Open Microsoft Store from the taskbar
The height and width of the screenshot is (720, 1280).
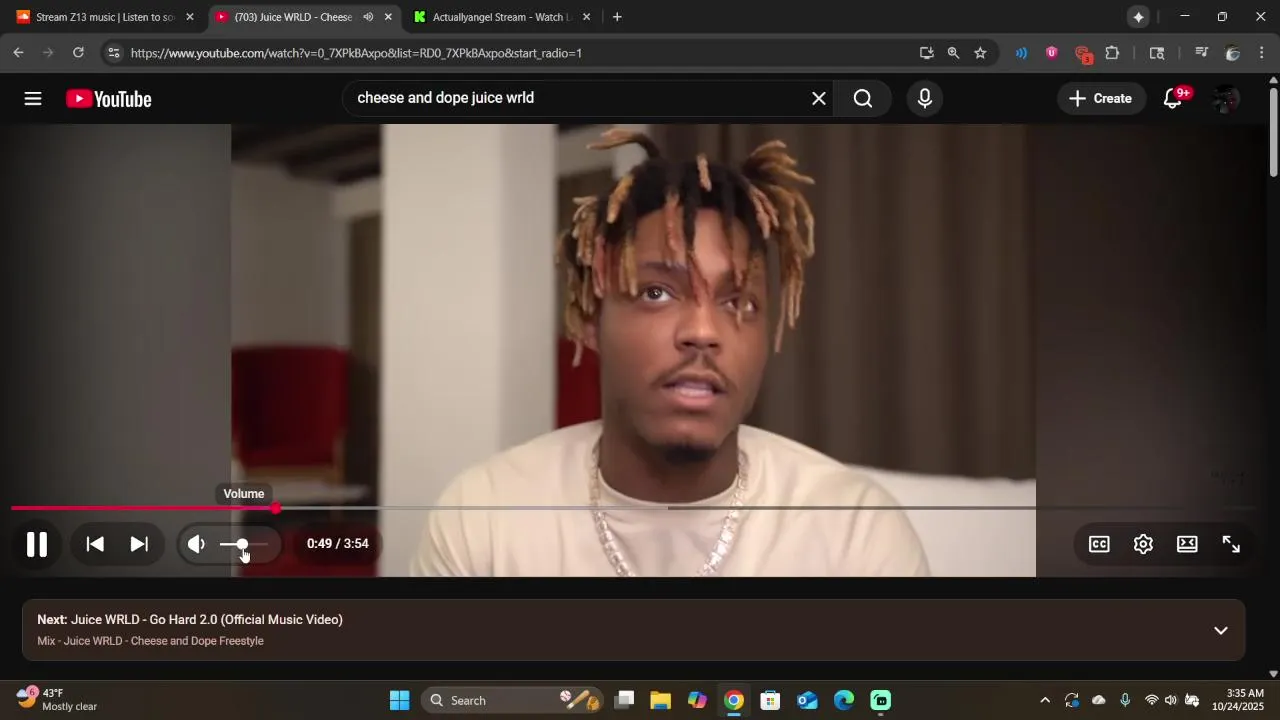click(x=770, y=700)
